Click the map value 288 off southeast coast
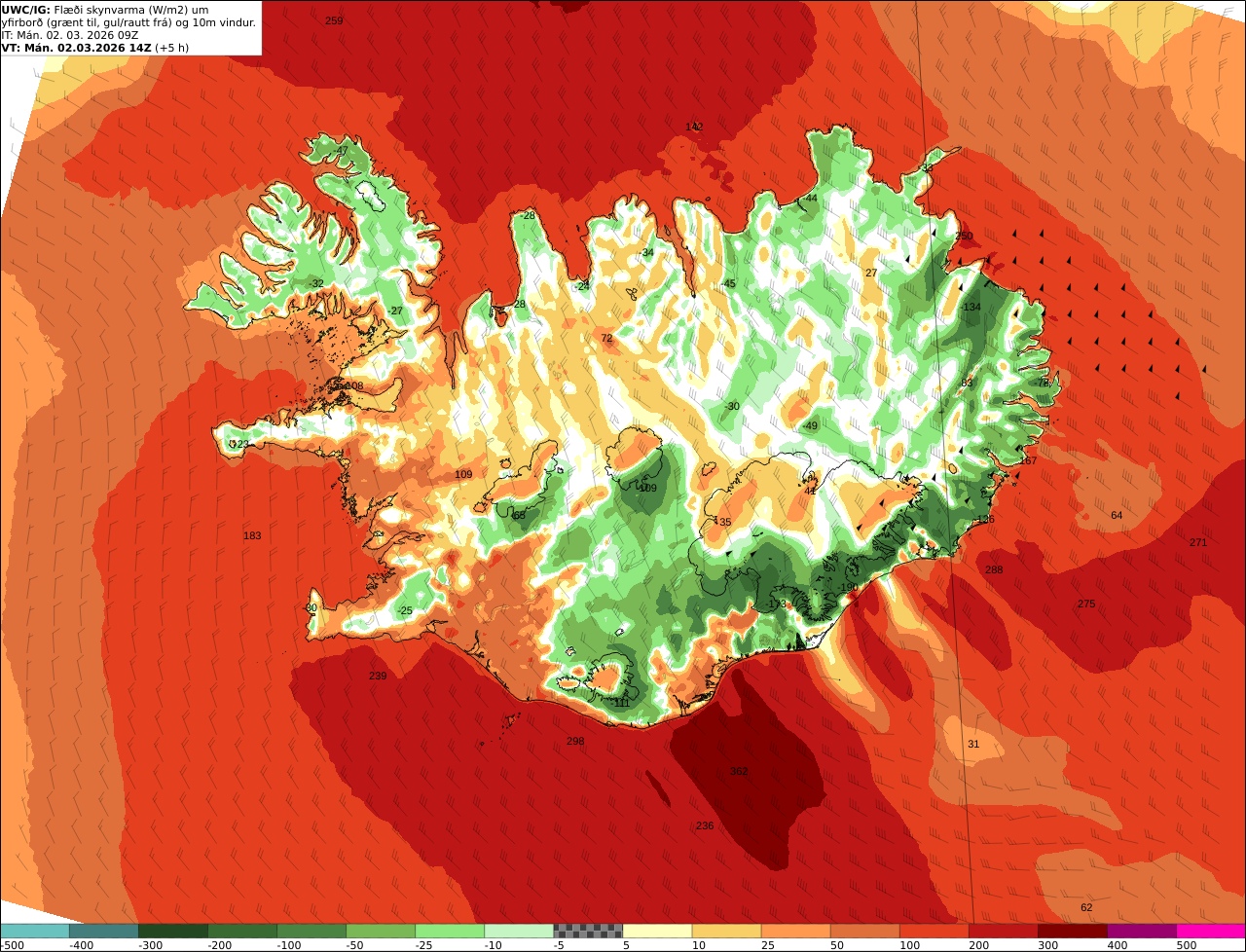The width and height of the screenshot is (1246, 952). [994, 569]
